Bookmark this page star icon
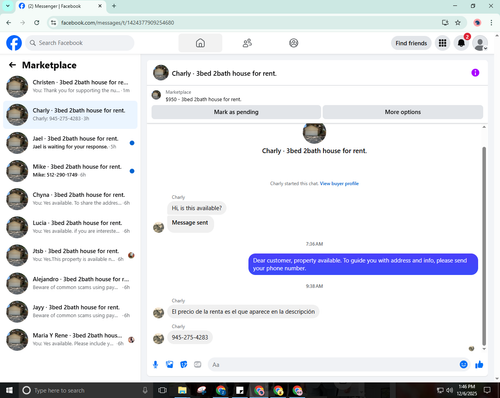500x398 pixels. (458, 23)
